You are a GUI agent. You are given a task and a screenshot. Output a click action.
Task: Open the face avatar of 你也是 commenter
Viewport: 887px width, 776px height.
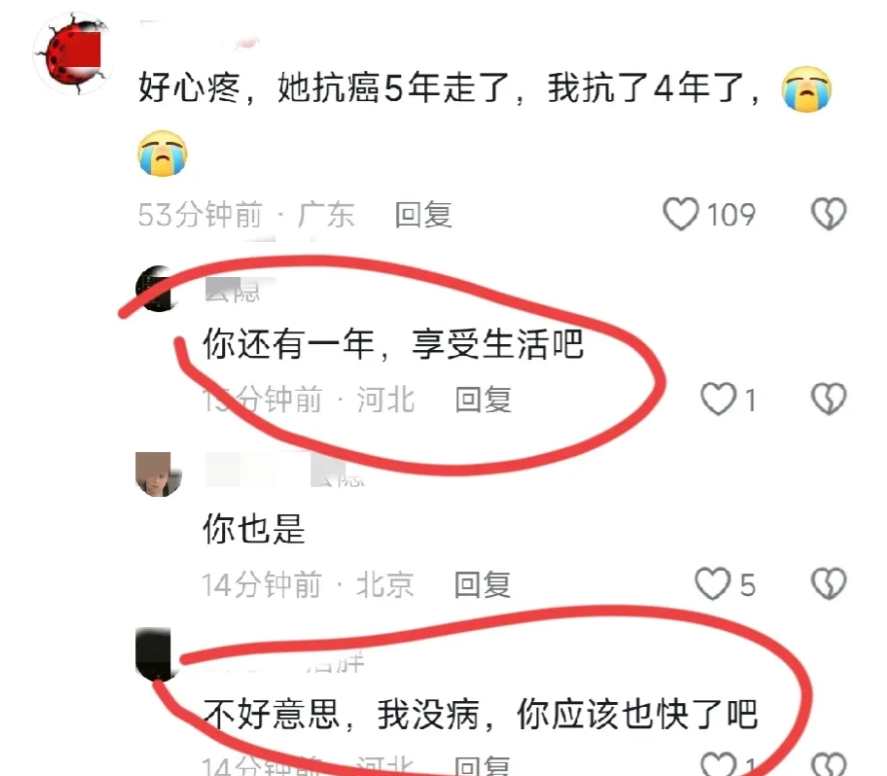click(158, 475)
